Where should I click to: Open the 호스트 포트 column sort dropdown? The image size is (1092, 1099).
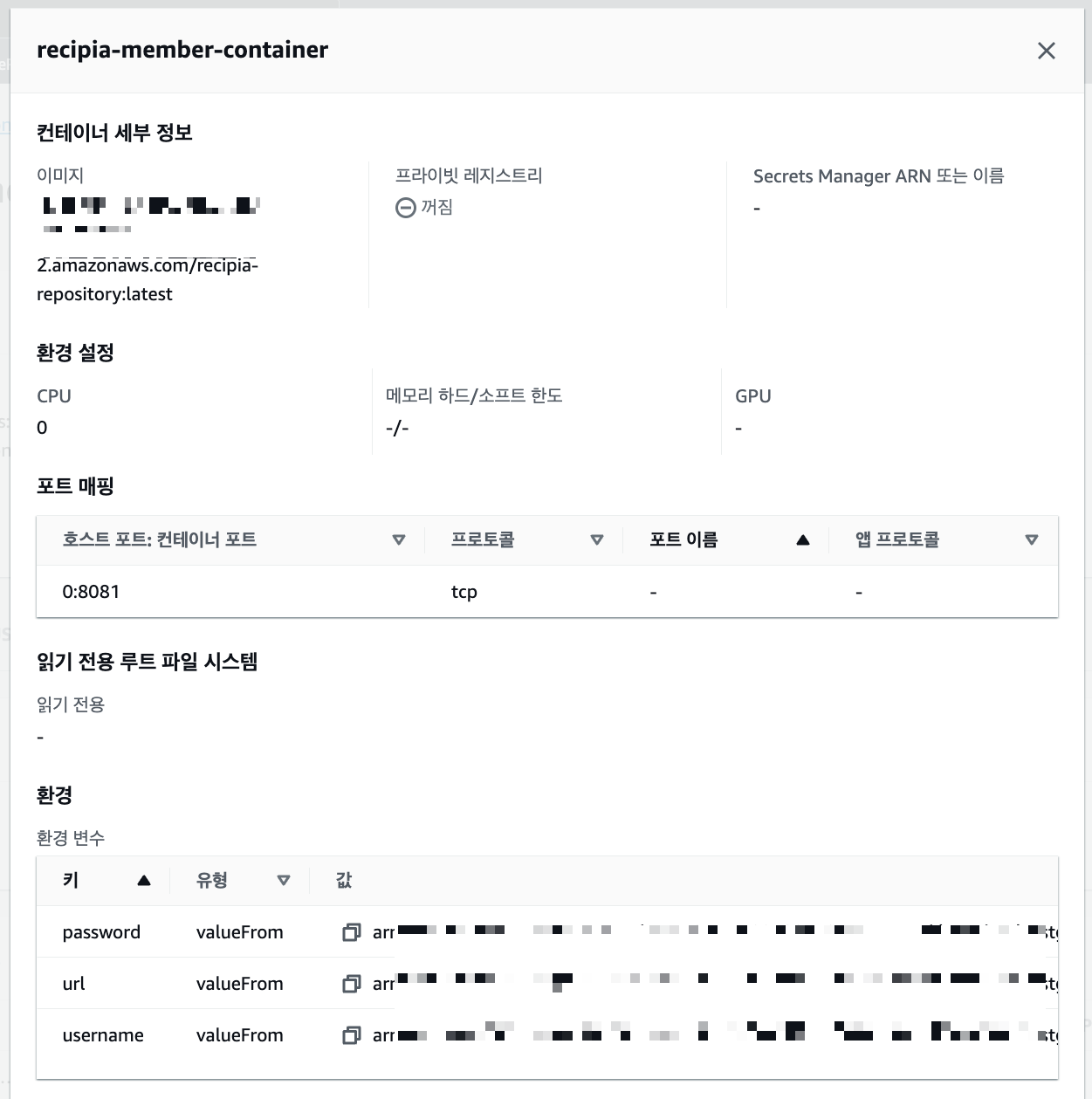[x=400, y=539]
